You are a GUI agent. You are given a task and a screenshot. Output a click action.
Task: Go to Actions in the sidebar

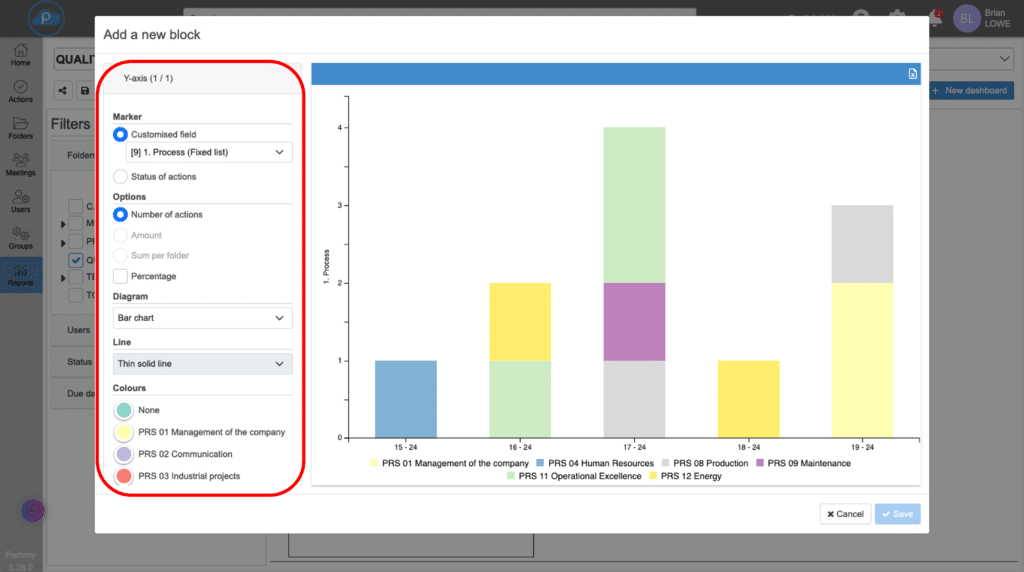pyautogui.click(x=20, y=92)
